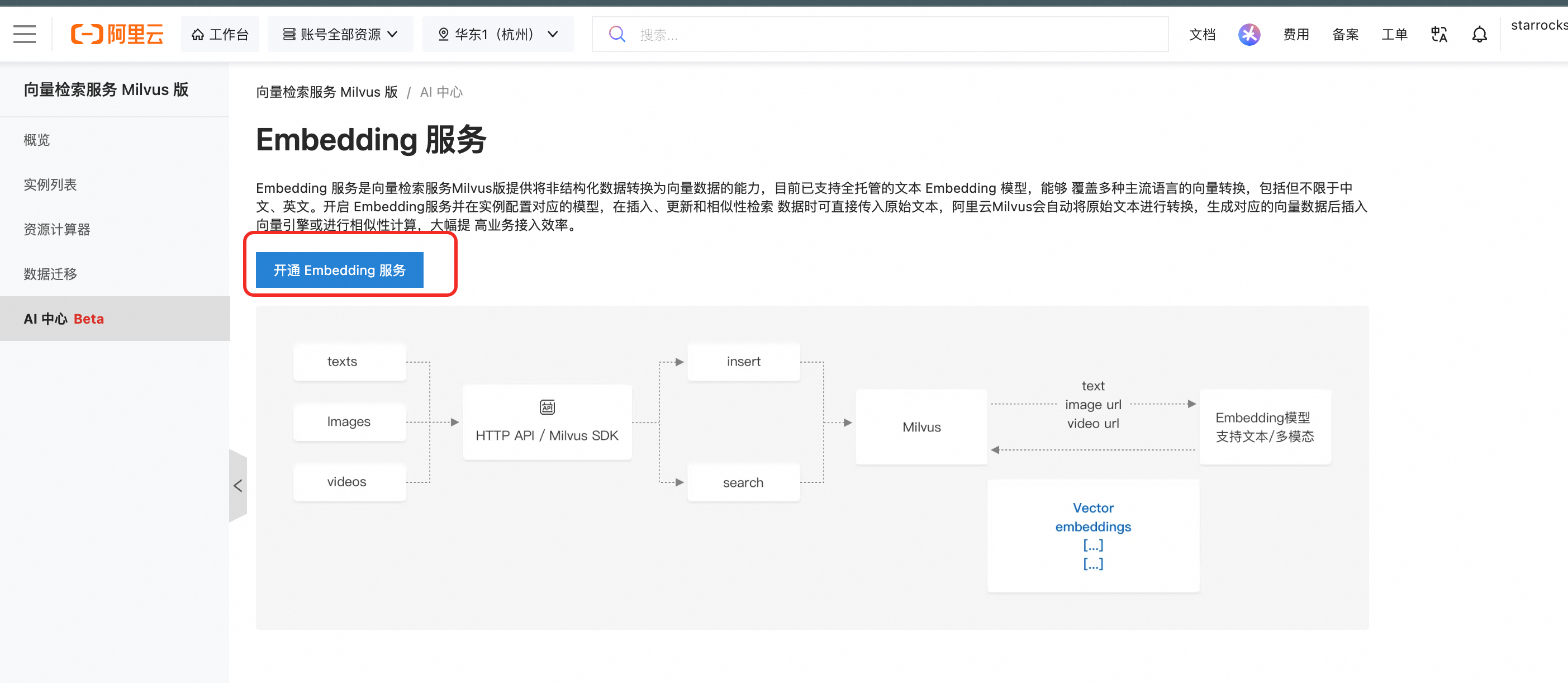Switch language with the translate icon
The image size is (1568, 683).
coord(1439,35)
